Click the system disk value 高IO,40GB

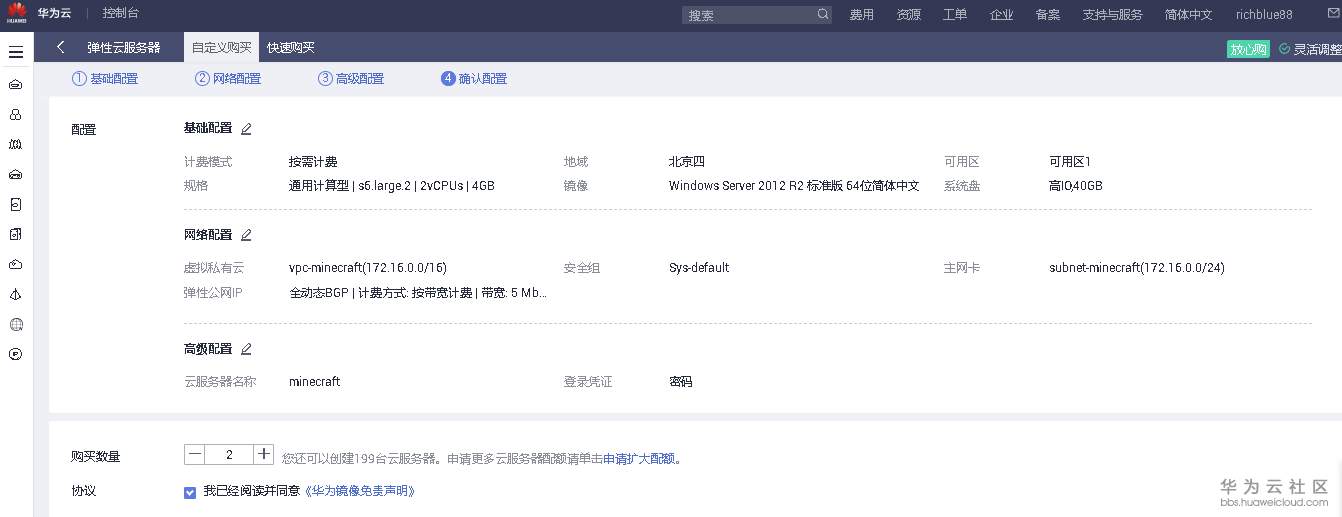(1076, 186)
